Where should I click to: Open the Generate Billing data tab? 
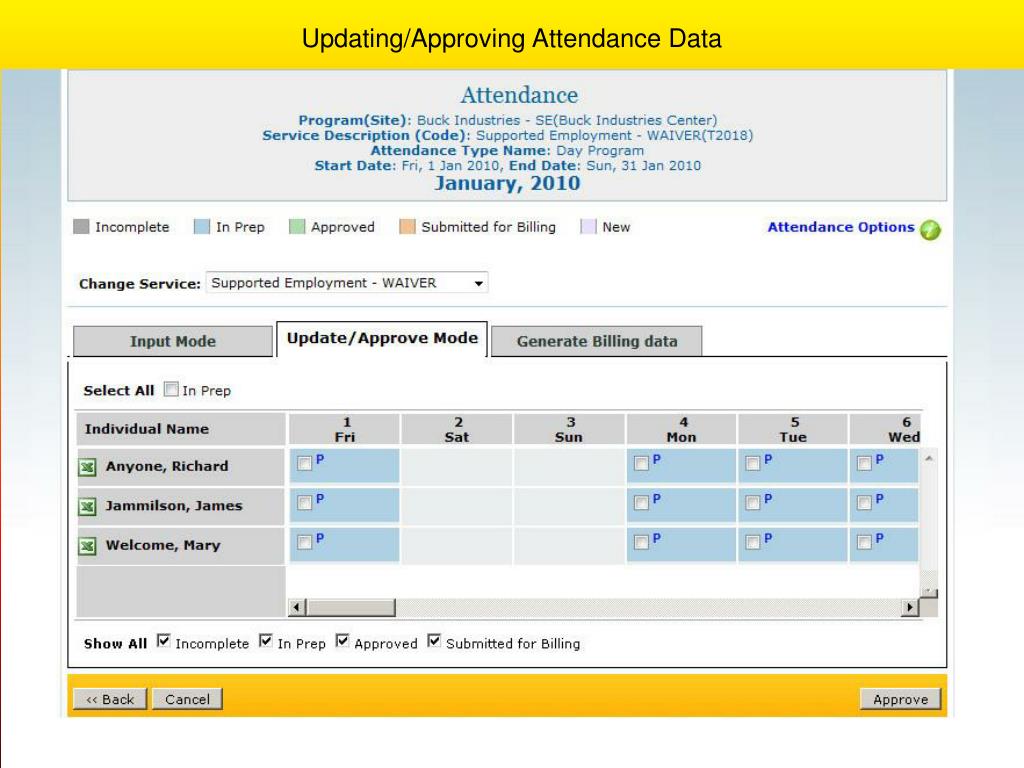pyautogui.click(x=597, y=341)
